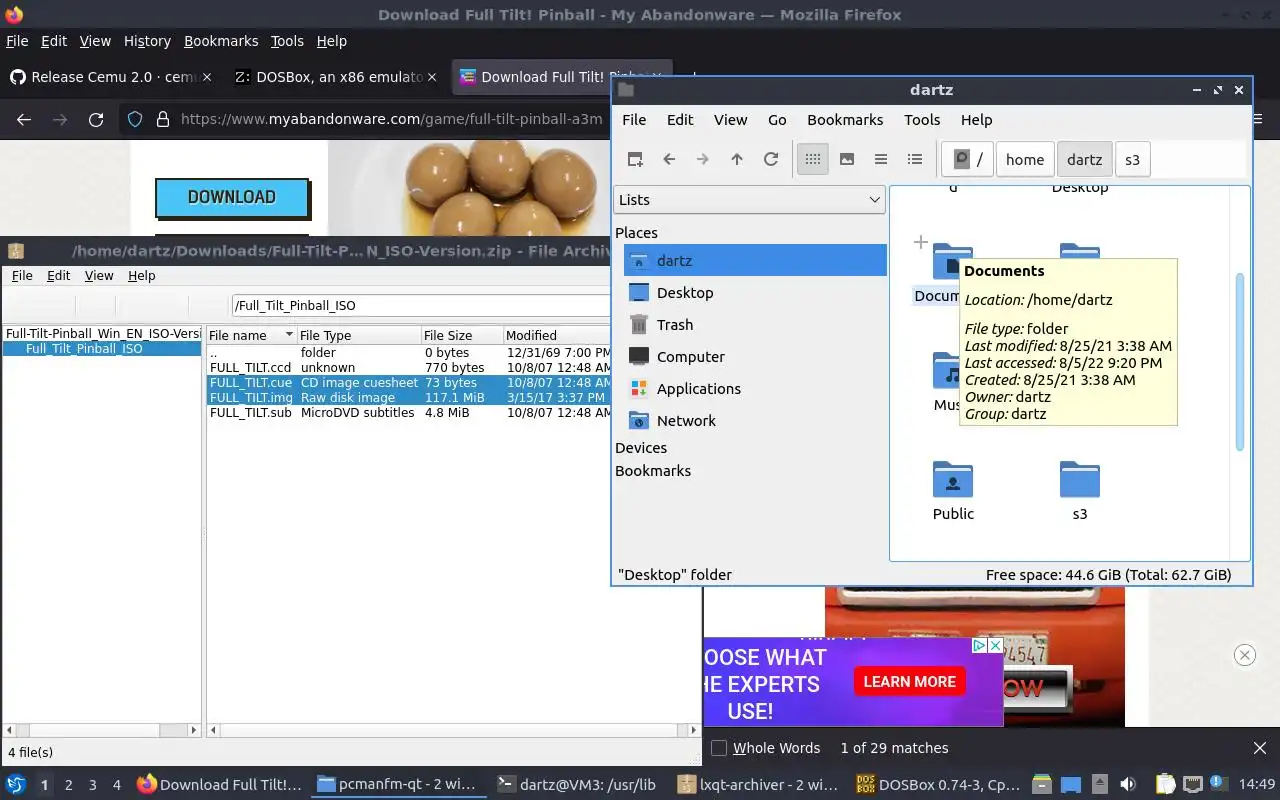Click 'home' path button

[1025, 159]
